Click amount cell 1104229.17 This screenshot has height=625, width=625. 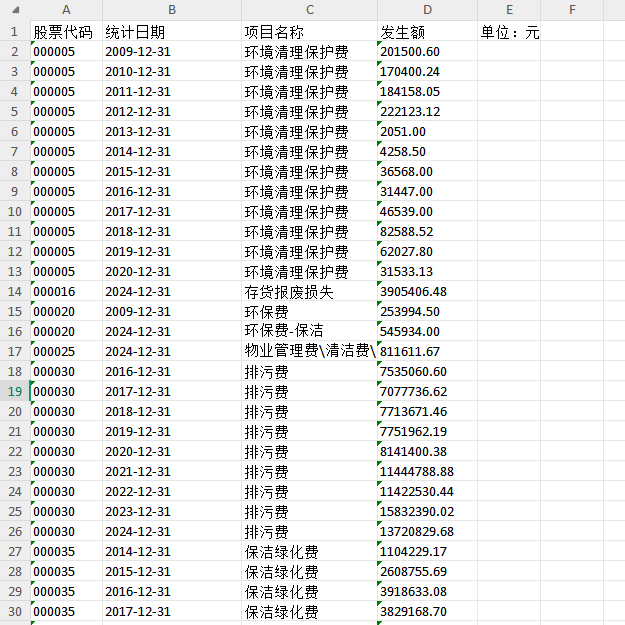427,551
